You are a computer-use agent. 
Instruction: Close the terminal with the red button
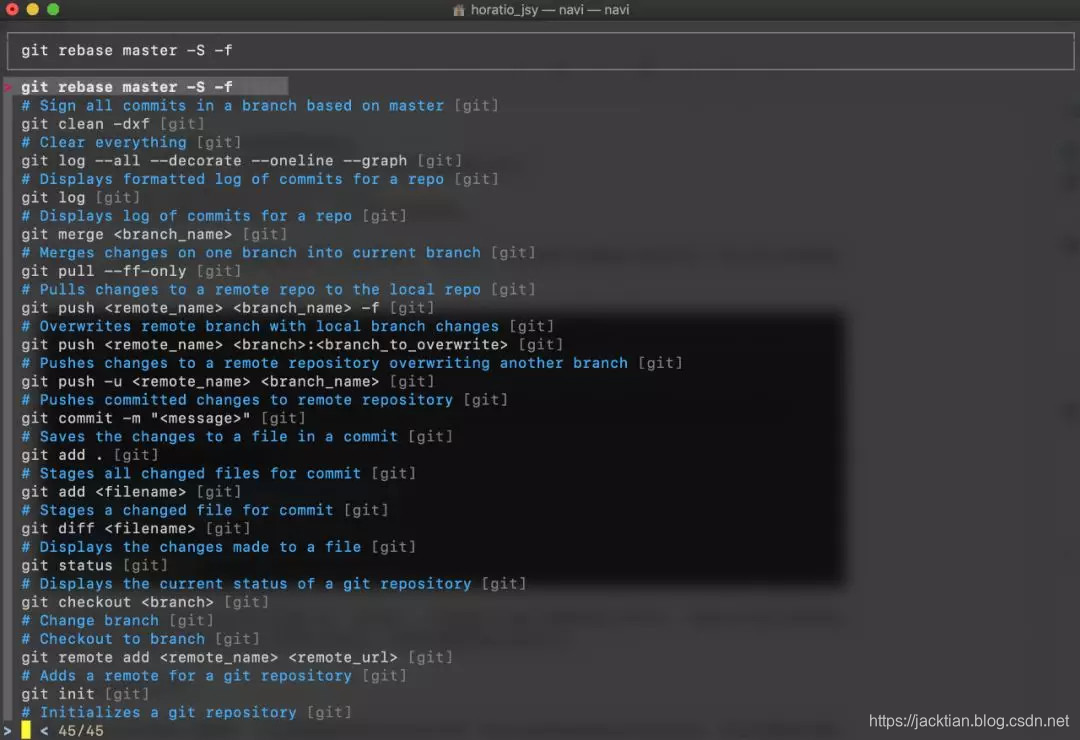pyautogui.click(x=12, y=9)
